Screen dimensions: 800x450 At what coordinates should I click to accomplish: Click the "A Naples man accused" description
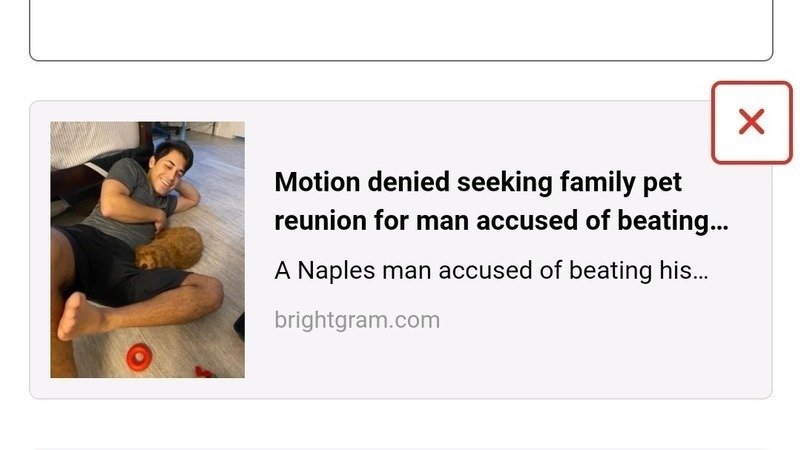click(x=490, y=270)
